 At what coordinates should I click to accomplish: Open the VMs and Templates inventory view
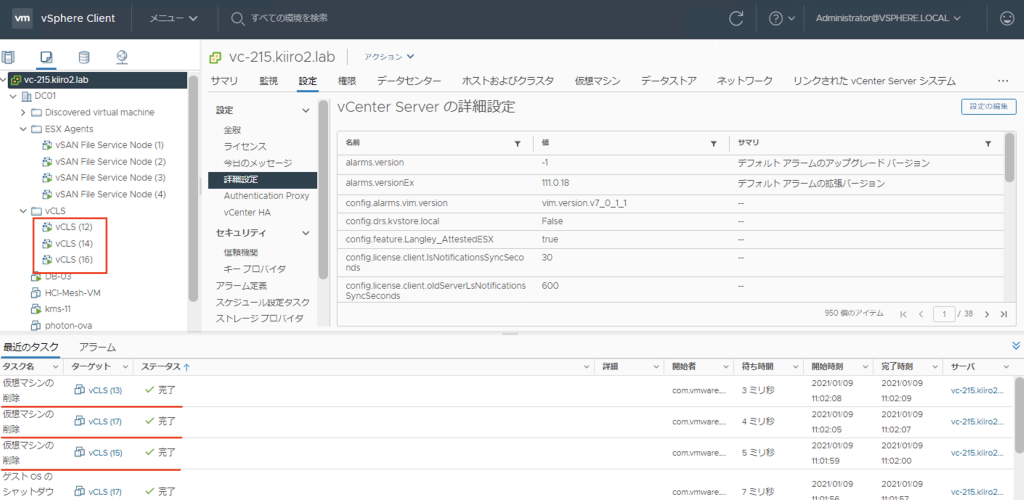pyautogui.click(x=46, y=57)
